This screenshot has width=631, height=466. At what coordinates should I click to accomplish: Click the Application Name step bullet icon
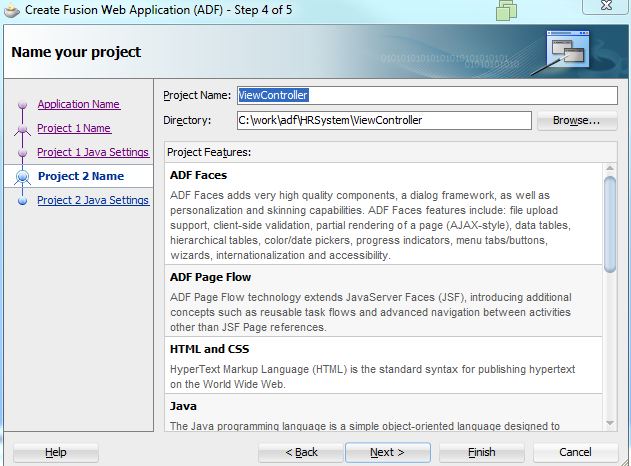point(23,105)
